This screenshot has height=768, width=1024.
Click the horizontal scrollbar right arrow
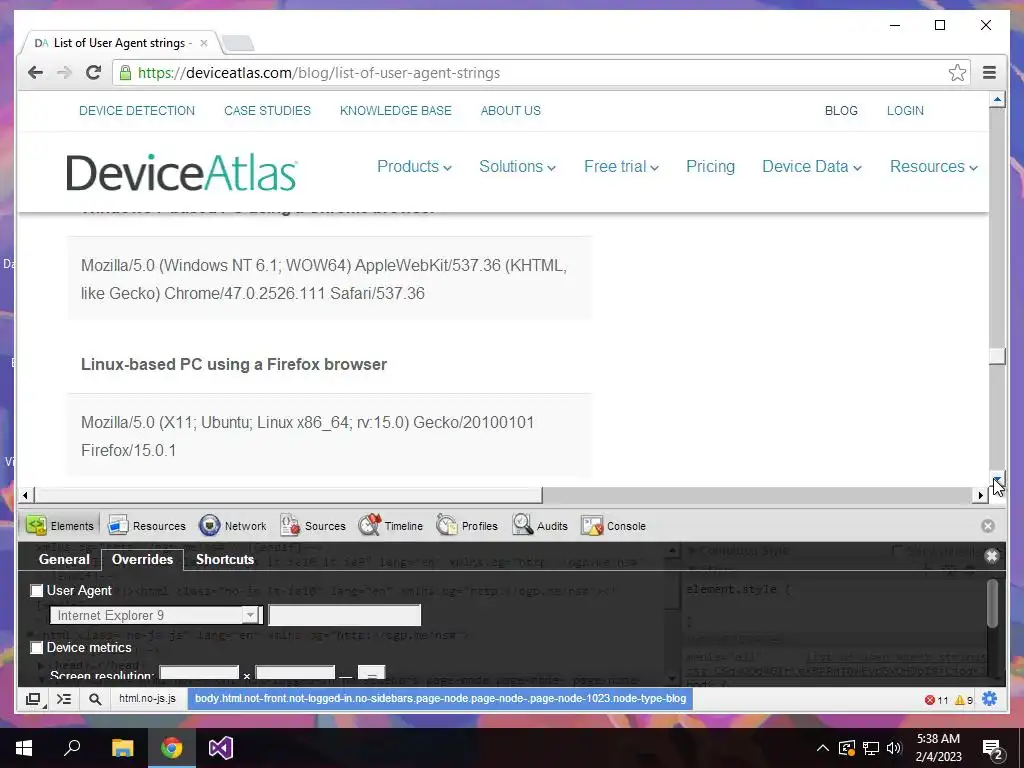(x=980, y=496)
